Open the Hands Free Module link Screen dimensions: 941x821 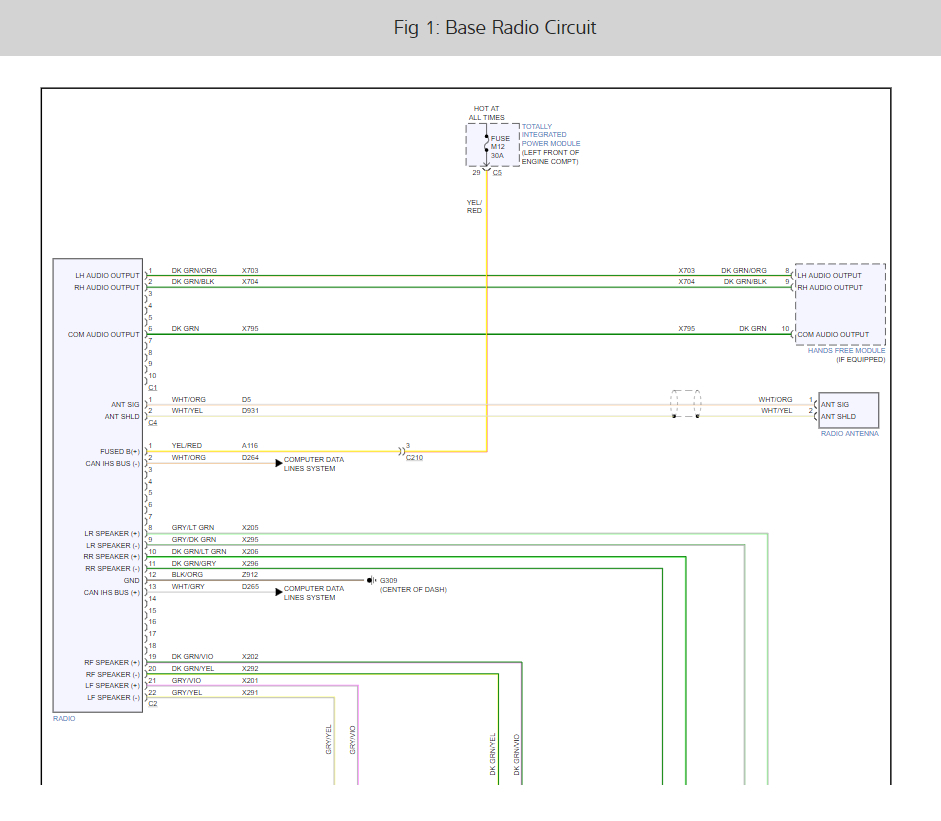point(846,350)
